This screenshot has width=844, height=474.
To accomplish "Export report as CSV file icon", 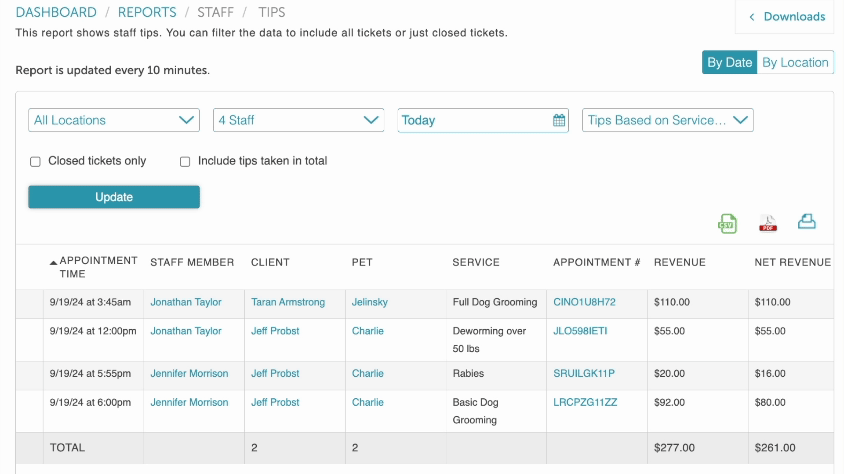I will coord(727,224).
